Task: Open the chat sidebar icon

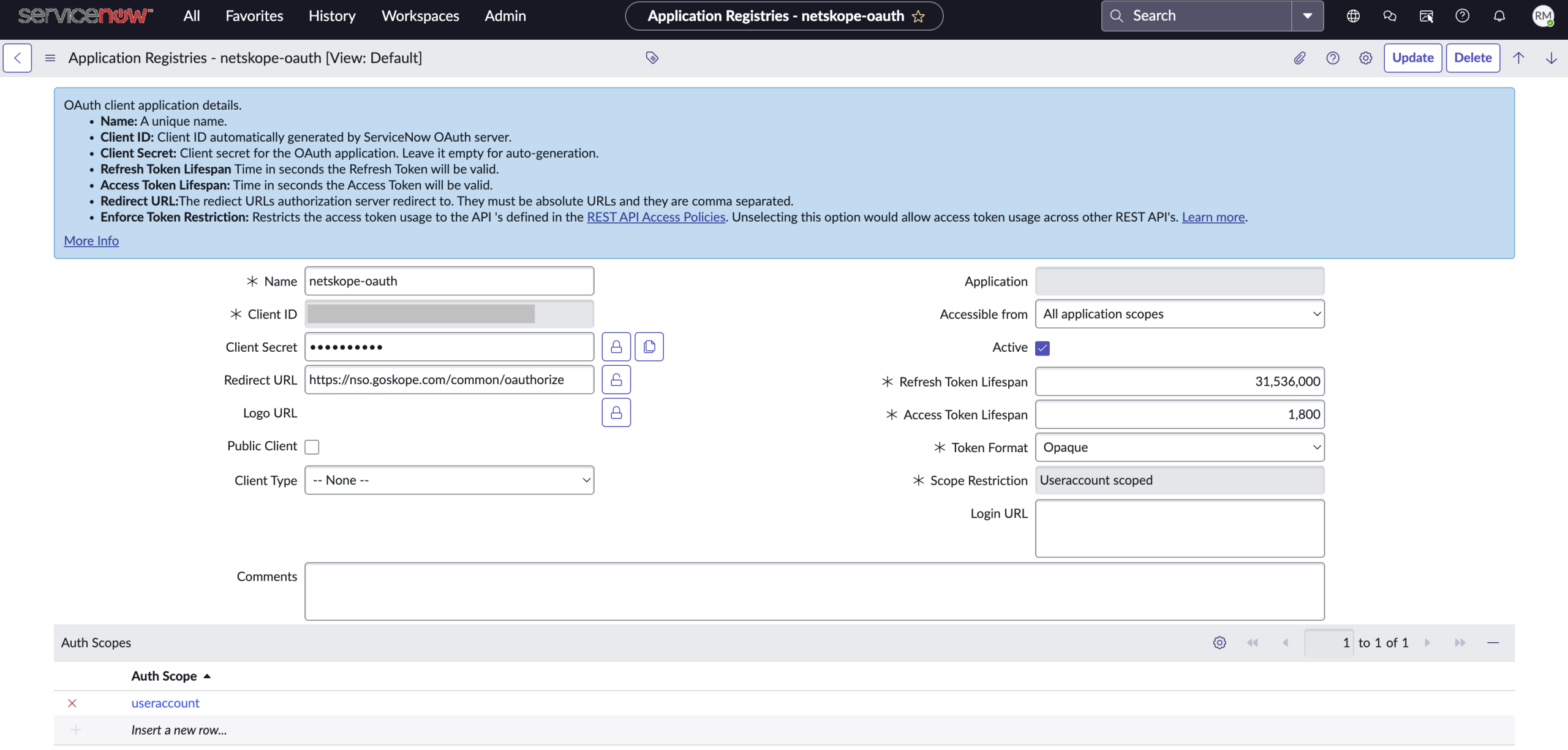Action: click(x=1390, y=16)
